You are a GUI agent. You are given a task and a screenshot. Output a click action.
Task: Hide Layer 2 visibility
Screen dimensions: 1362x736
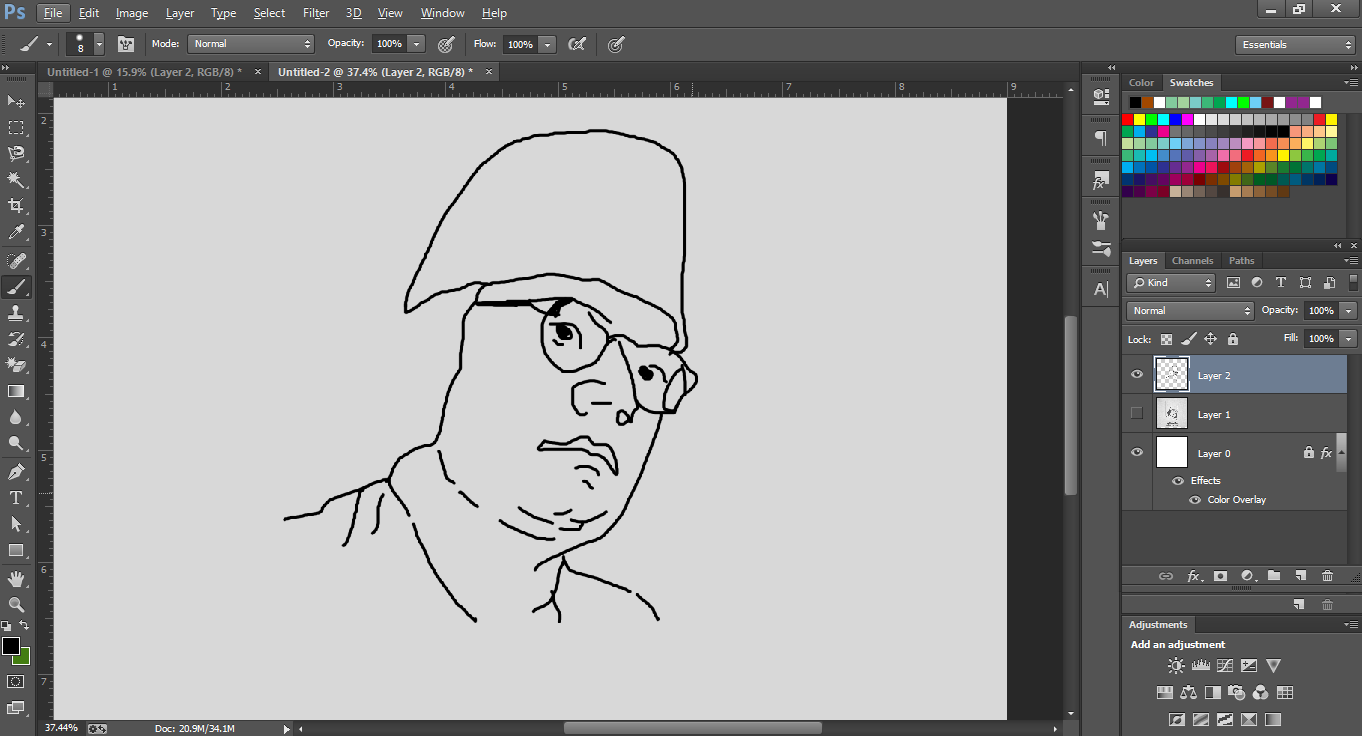point(1136,375)
